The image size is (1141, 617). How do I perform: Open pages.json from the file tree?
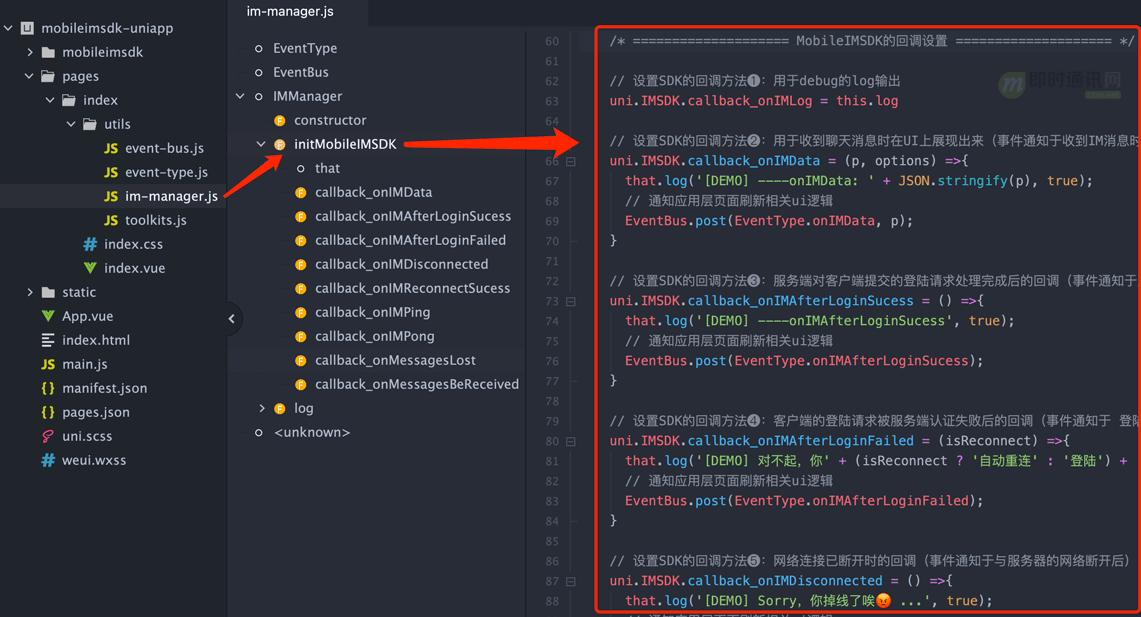click(x=96, y=412)
